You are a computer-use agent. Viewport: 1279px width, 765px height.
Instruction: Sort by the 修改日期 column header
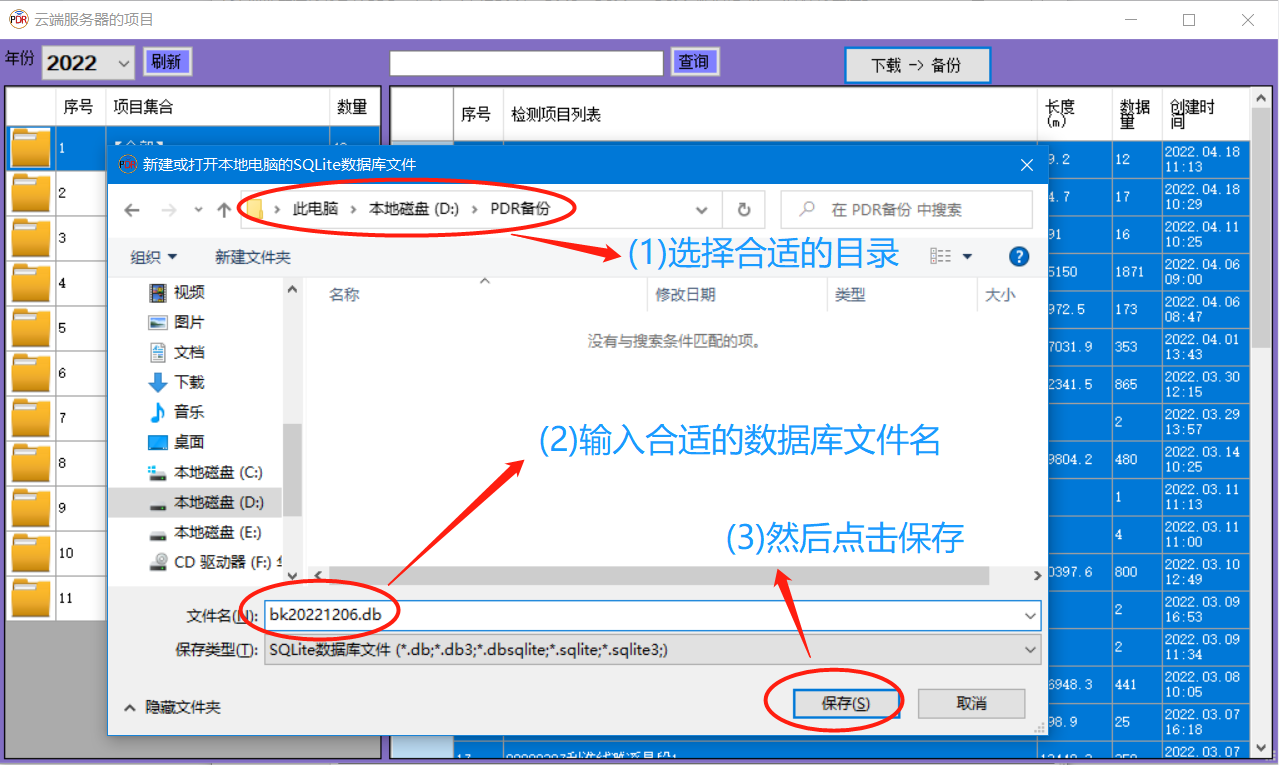pos(685,295)
